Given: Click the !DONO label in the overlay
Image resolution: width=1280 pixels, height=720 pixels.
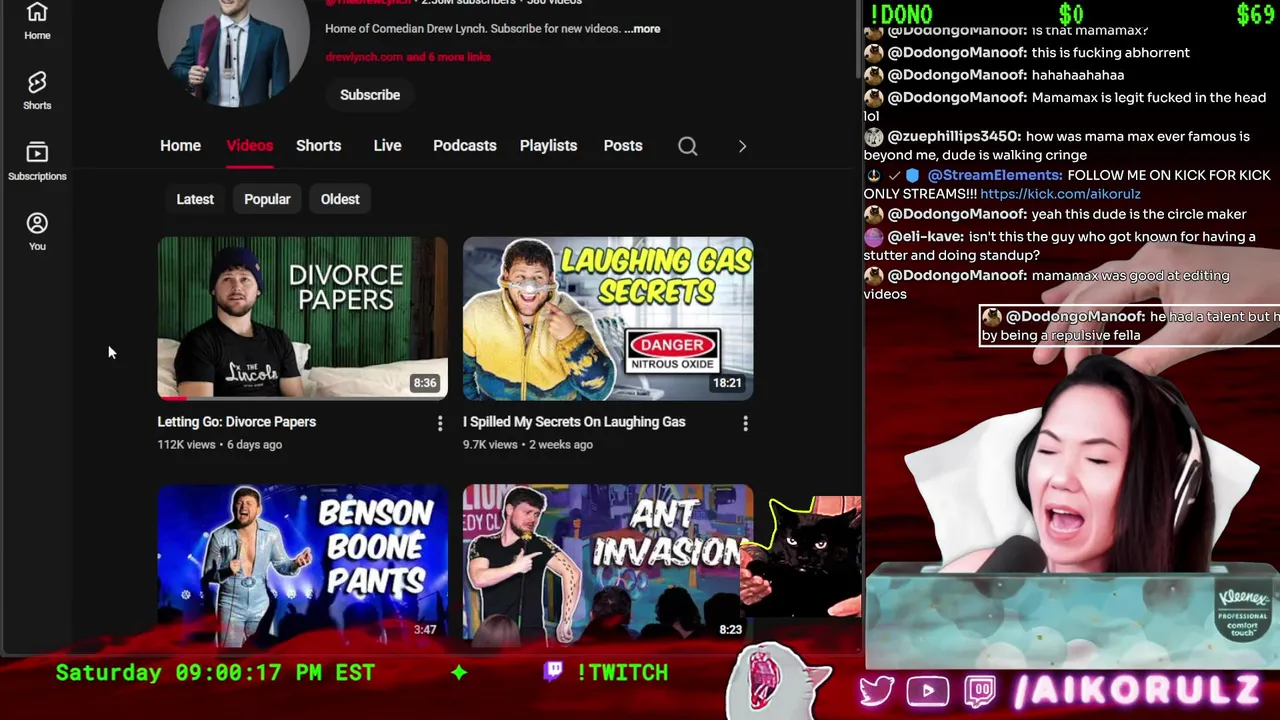Looking at the screenshot, I should (x=901, y=14).
